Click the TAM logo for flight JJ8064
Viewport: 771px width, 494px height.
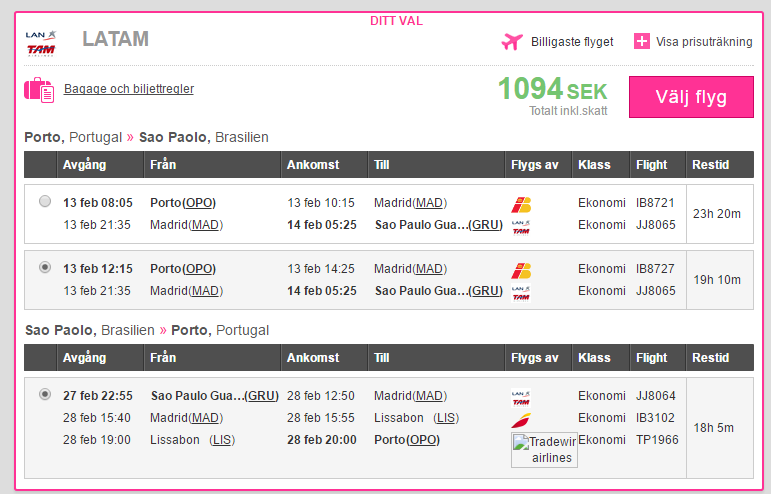521,397
